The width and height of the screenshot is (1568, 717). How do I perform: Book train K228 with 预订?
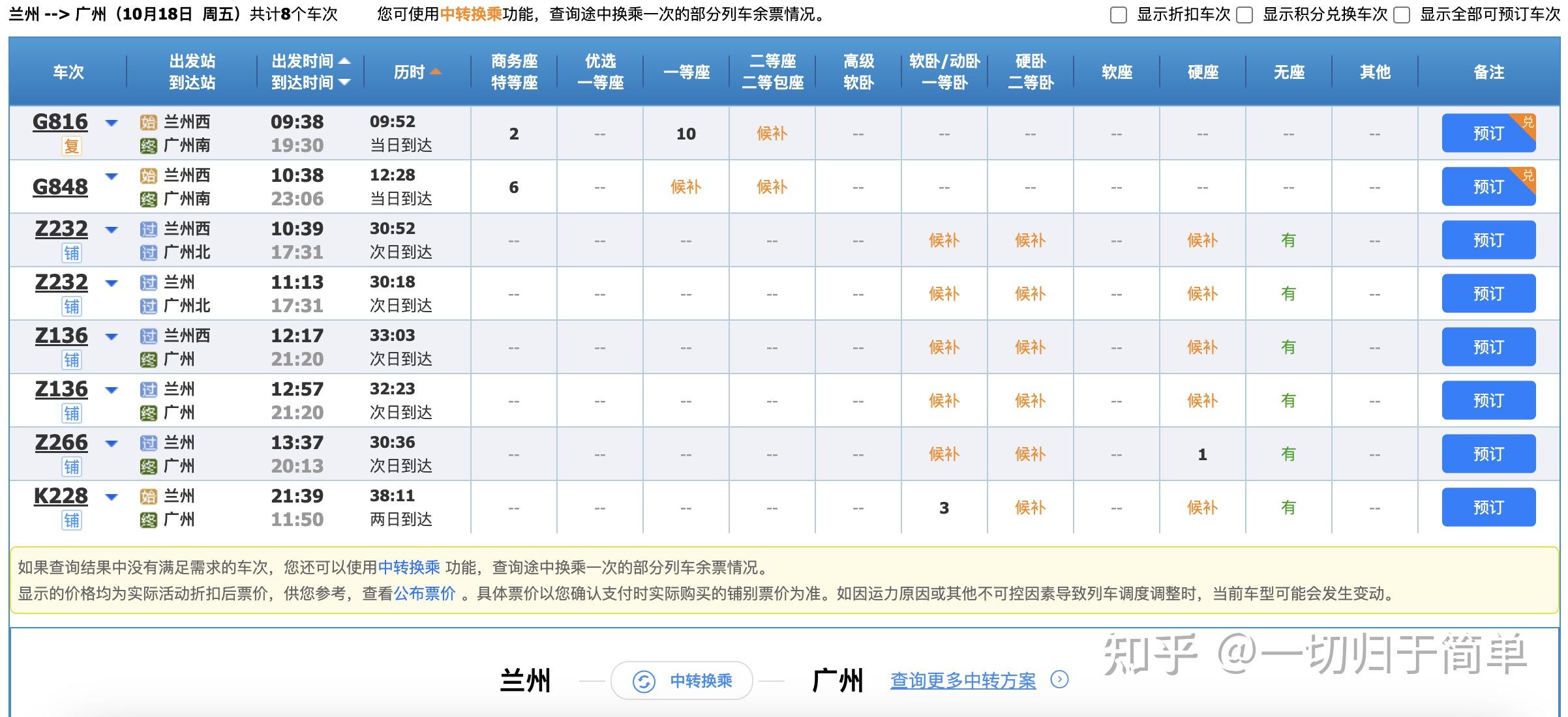pyautogui.click(x=1488, y=507)
